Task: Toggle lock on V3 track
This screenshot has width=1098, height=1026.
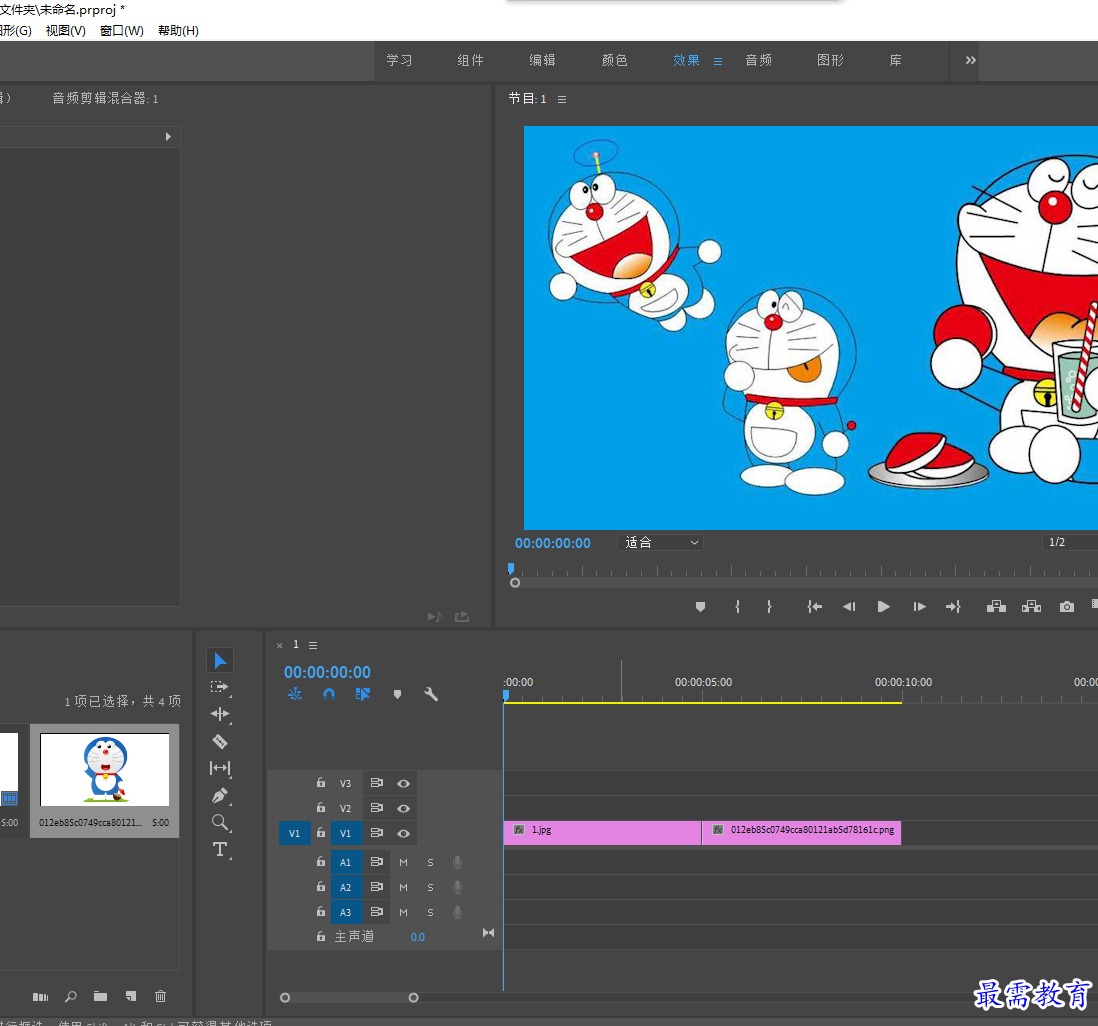Action: pyautogui.click(x=321, y=783)
